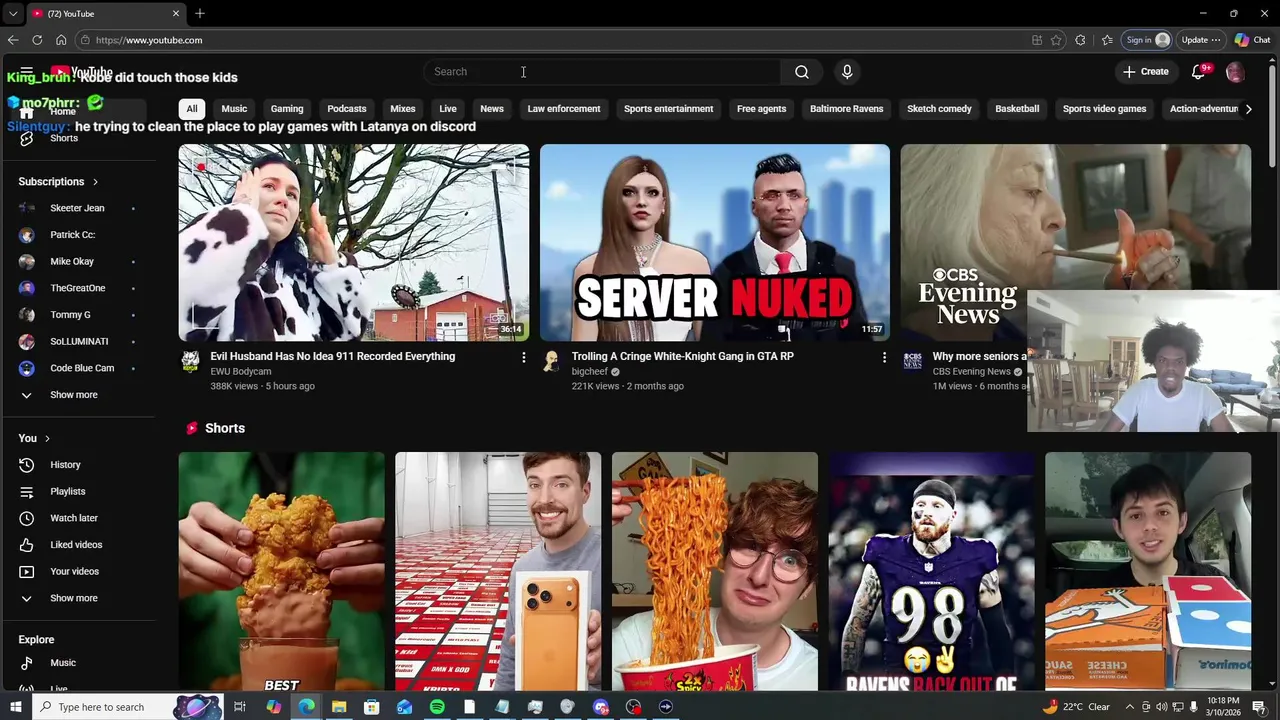Show more subscriptions below Code Blue Cam
The width and height of the screenshot is (1280, 720).
[74, 395]
